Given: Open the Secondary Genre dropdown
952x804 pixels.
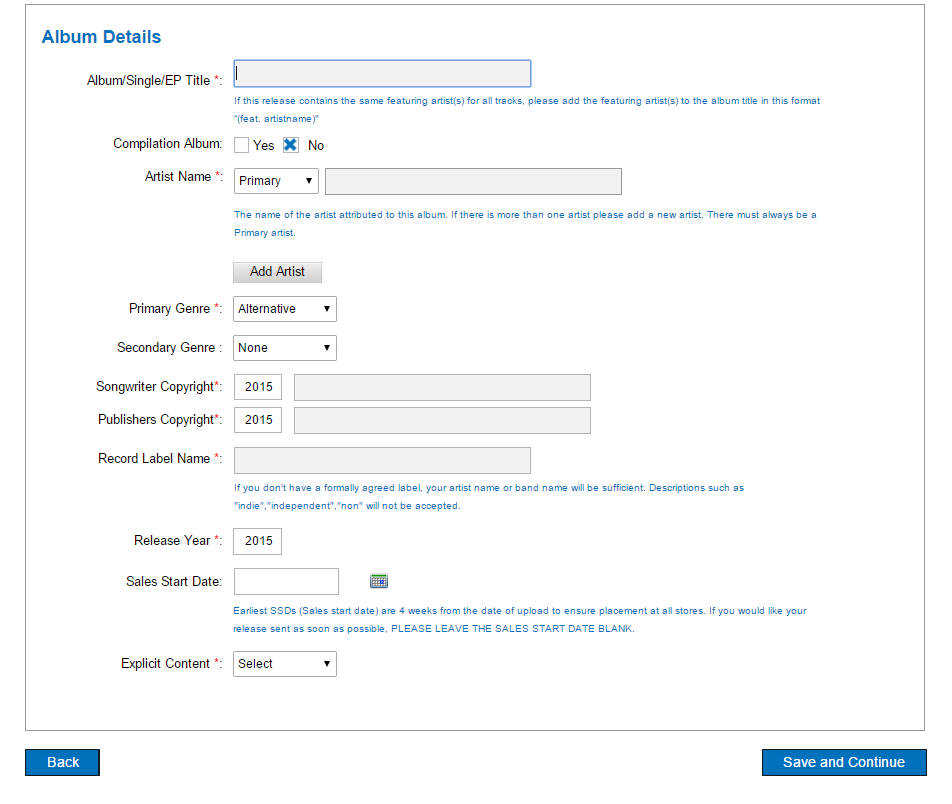Looking at the screenshot, I should click(x=285, y=348).
